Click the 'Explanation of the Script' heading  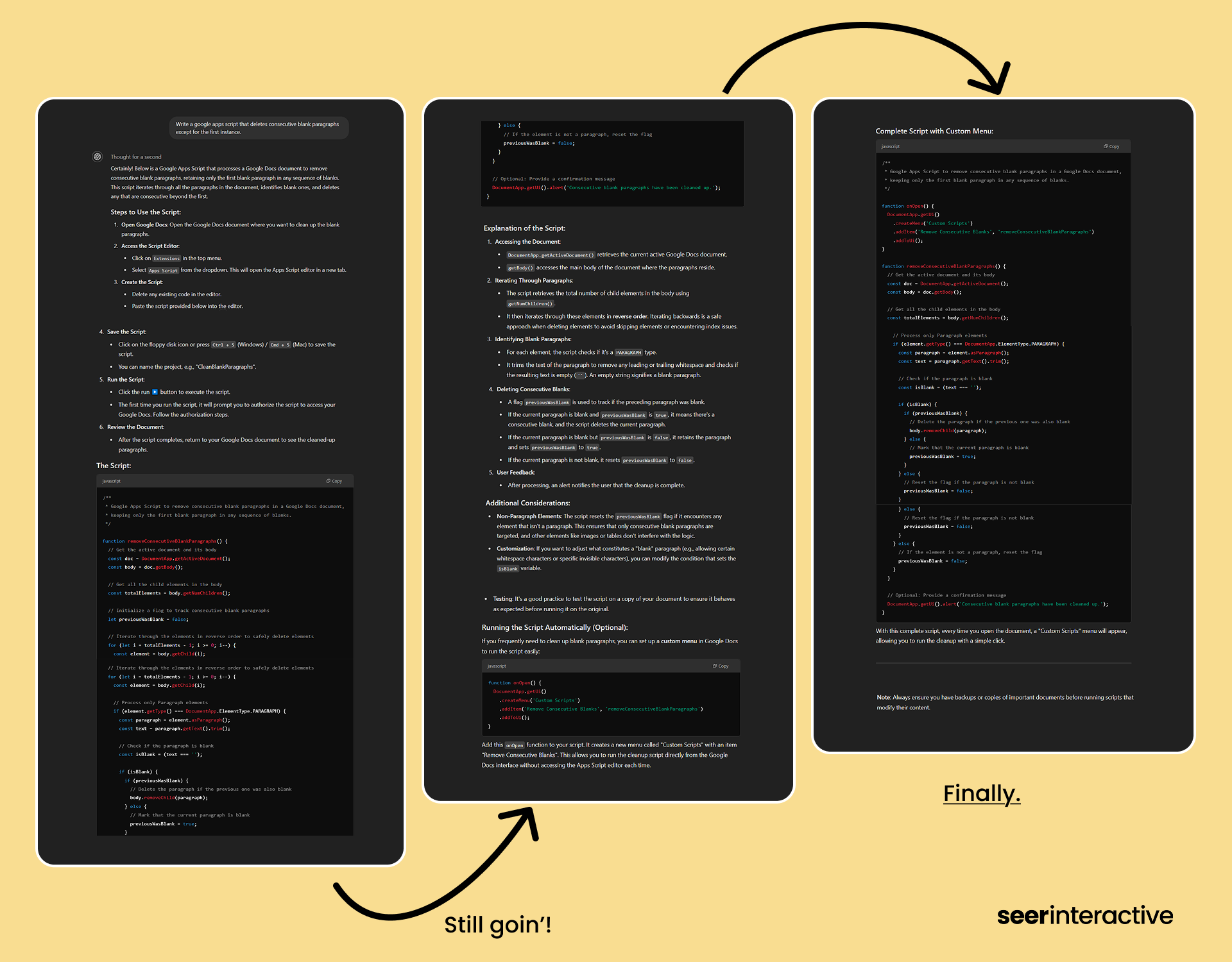[x=524, y=228]
